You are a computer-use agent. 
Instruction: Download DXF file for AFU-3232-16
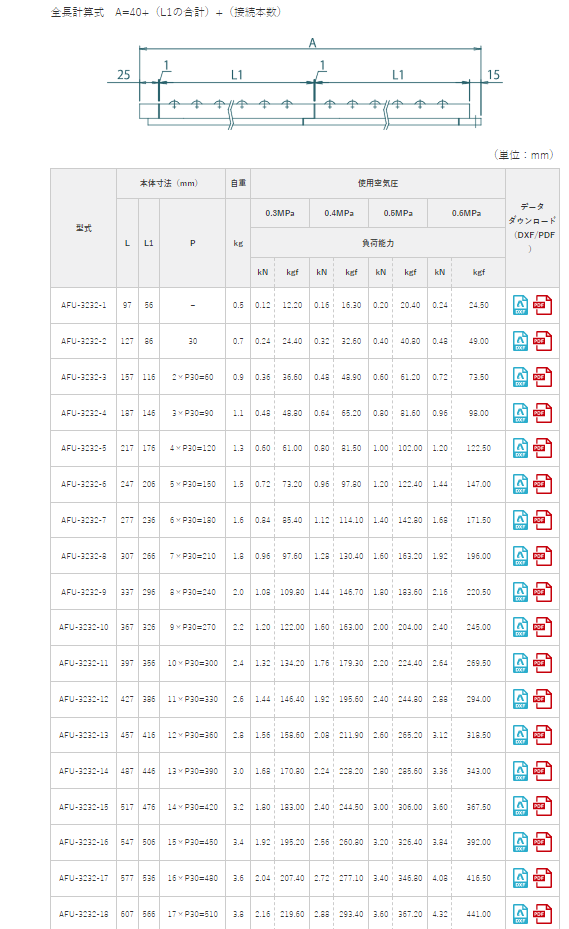520,842
